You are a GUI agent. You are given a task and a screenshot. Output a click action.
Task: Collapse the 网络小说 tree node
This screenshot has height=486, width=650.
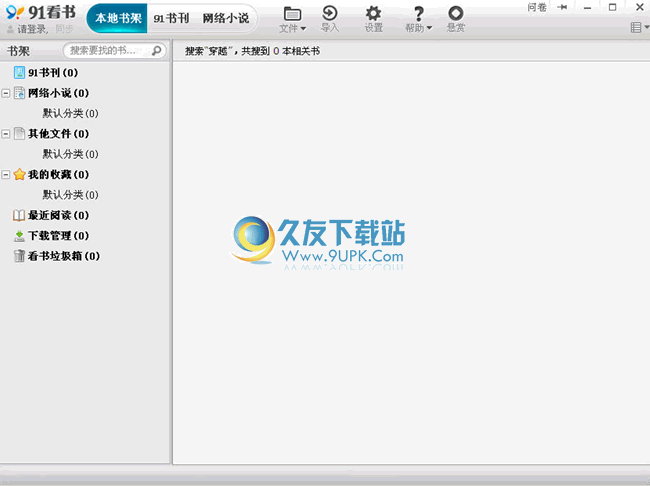tap(6, 93)
